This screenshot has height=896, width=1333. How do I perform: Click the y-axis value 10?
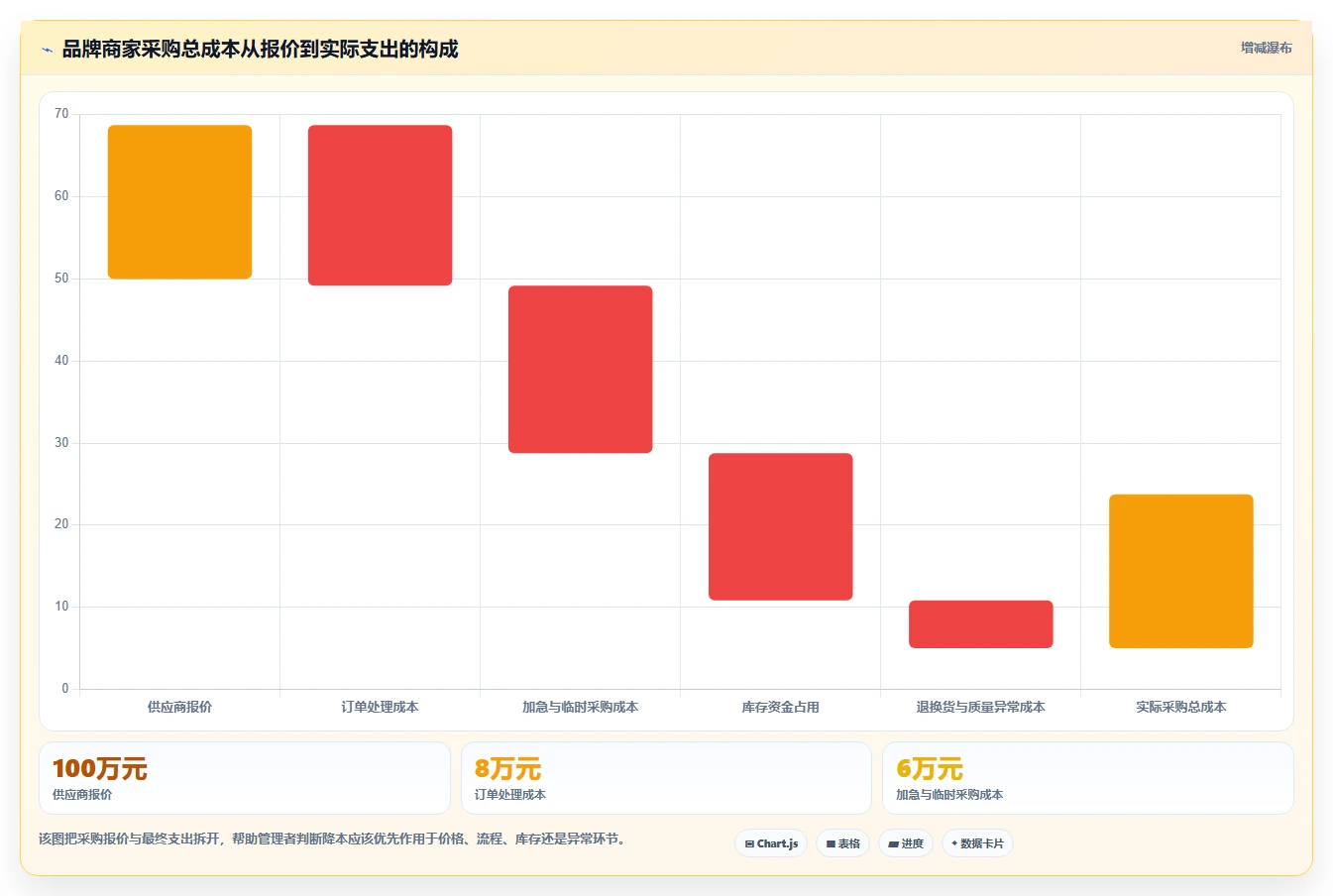click(x=61, y=607)
